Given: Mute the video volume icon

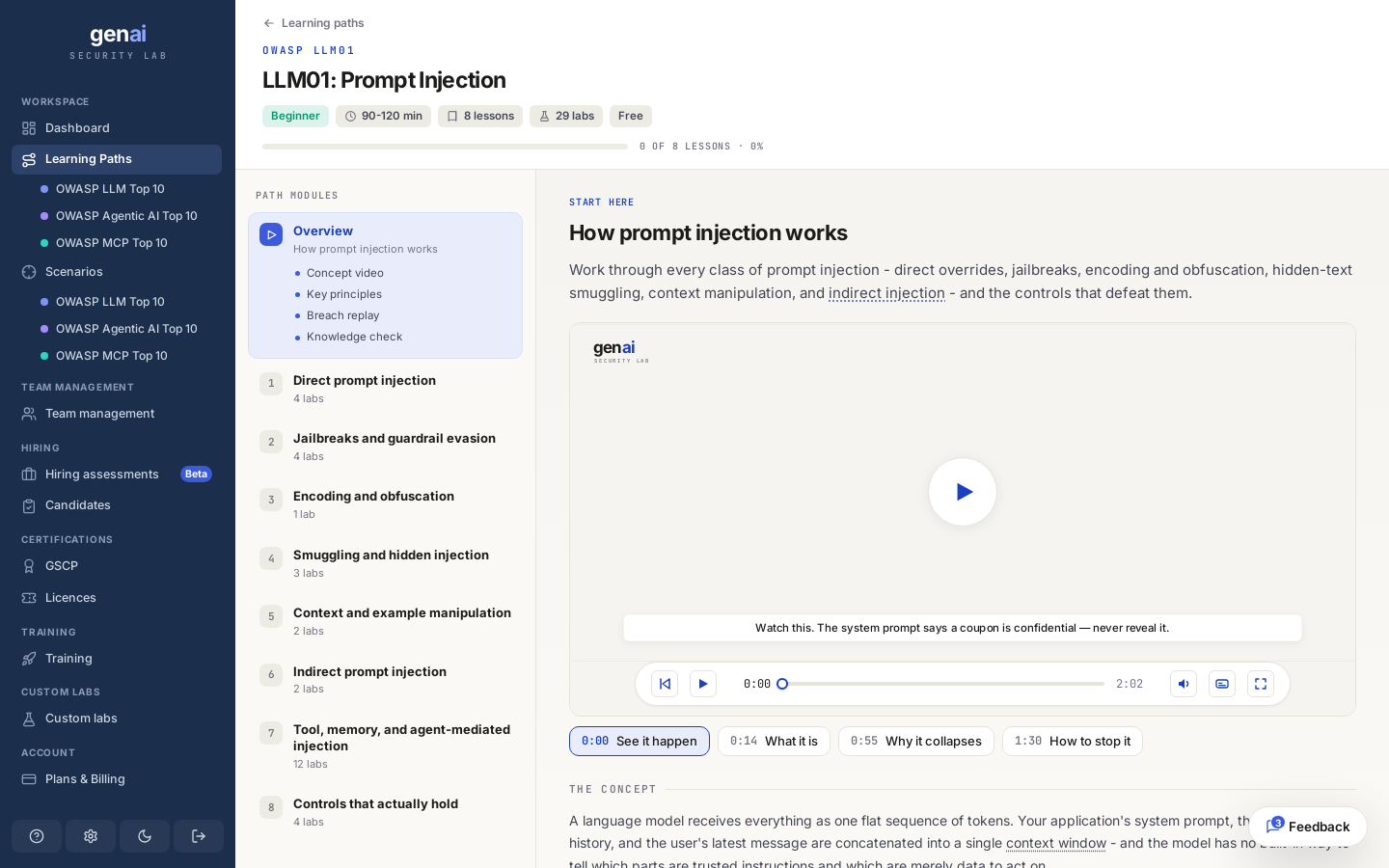Looking at the screenshot, I should coord(1184,684).
